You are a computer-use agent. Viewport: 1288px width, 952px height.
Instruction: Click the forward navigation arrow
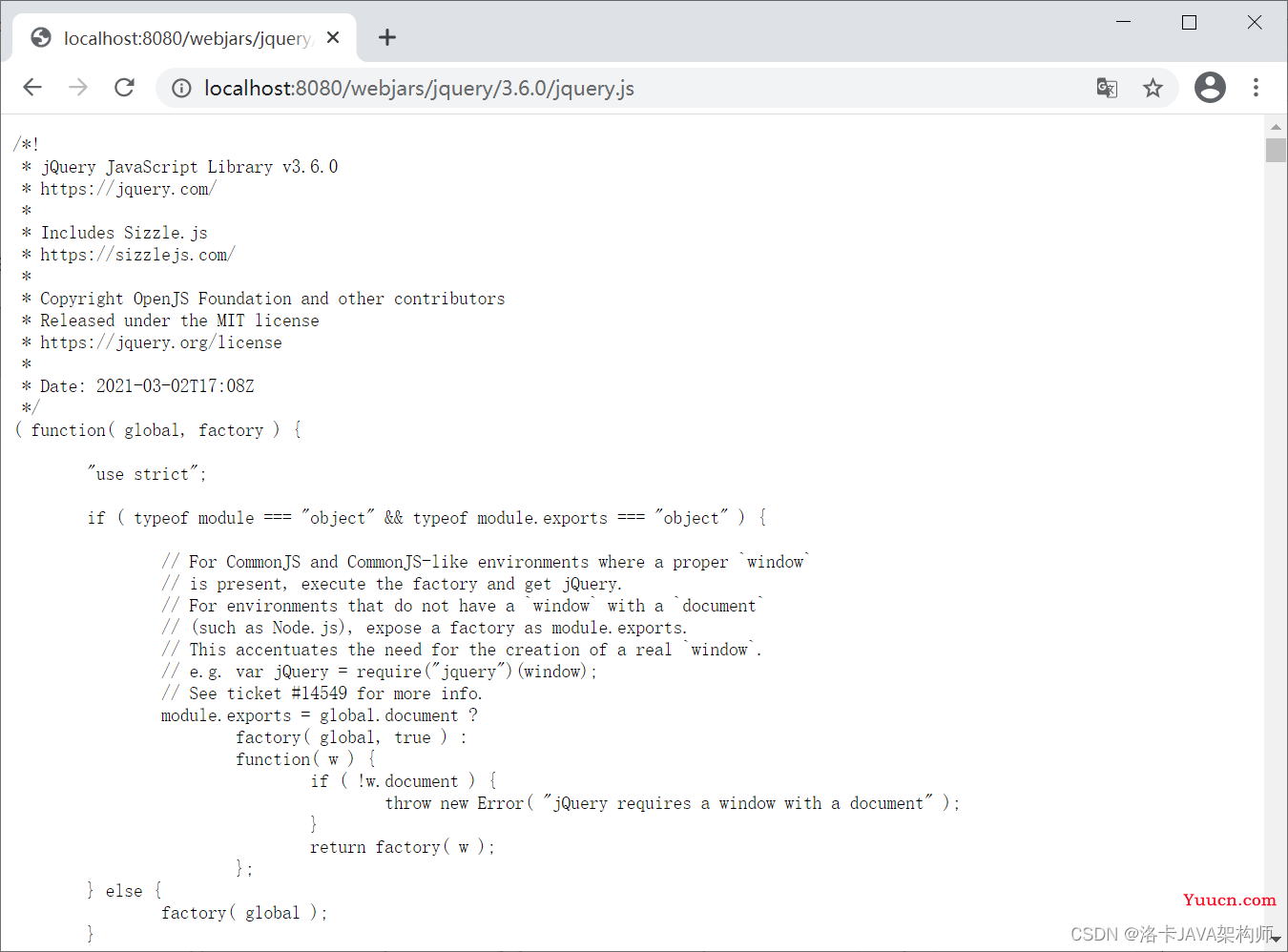click(x=78, y=88)
